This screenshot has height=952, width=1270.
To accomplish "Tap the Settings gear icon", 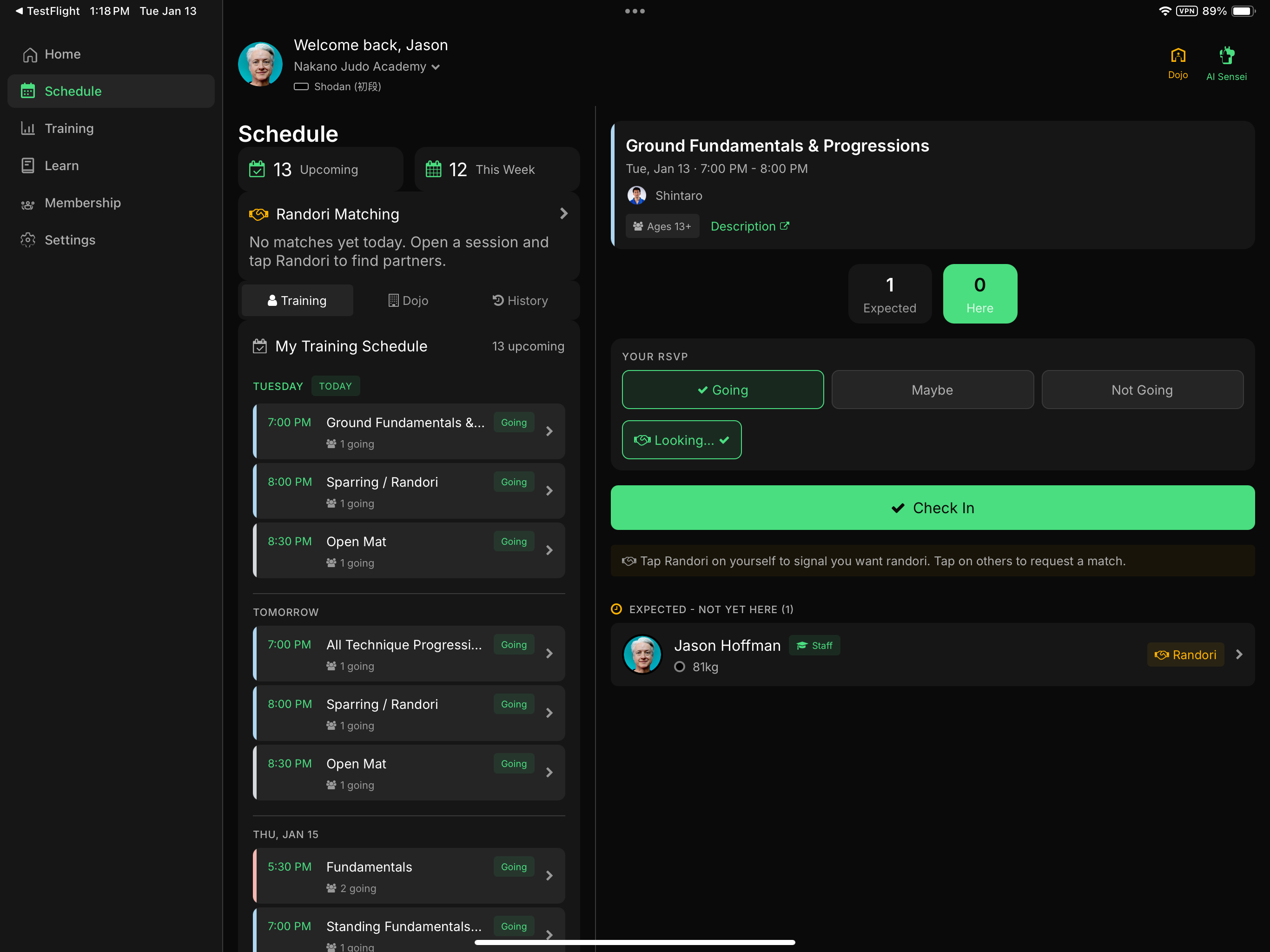I will [28, 240].
